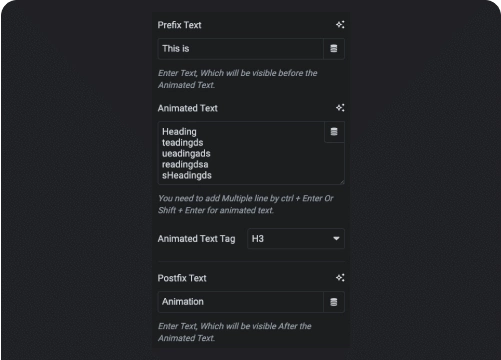Click AI sparkle icon beside Postfix Text
The image size is (501, 360).
[x=340, y=278]
